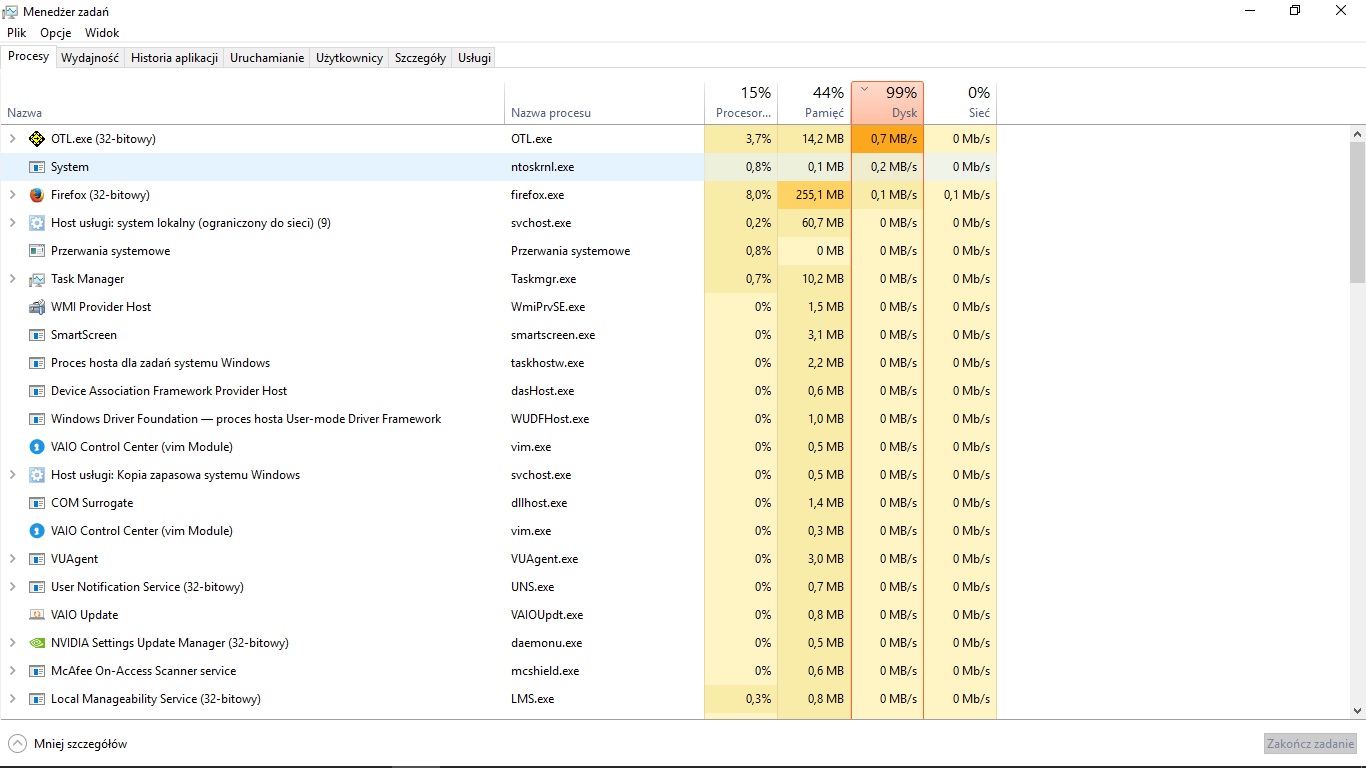Click the process list vertical scrollbar thumb
This screenshot has height=768, width=1366.
point(1357,212)
